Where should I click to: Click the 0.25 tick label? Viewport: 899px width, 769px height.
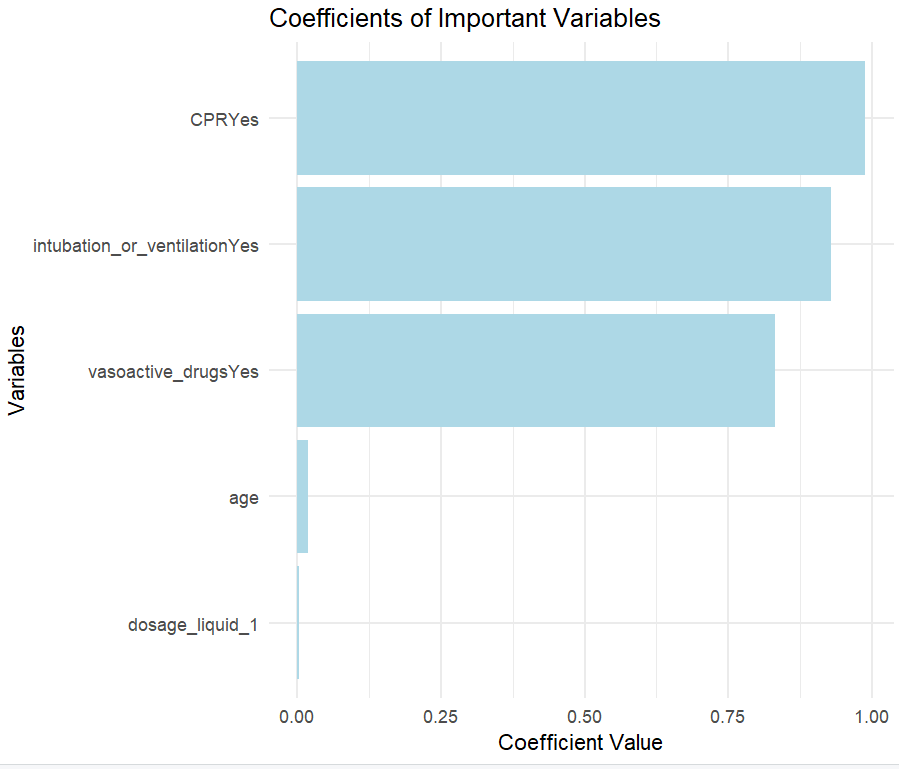coord(440,717)
